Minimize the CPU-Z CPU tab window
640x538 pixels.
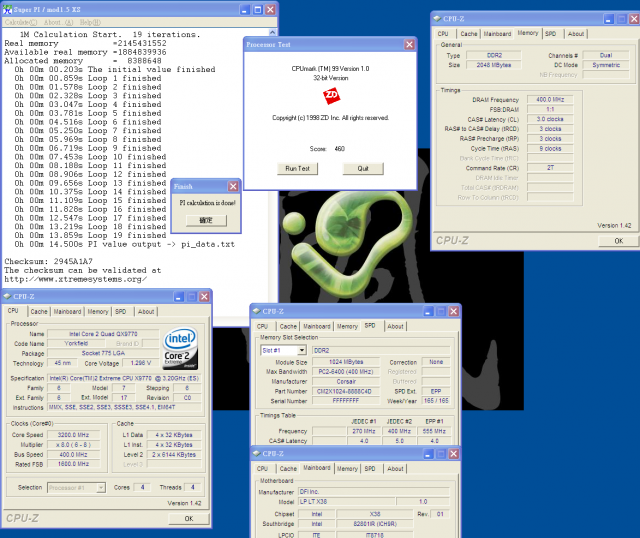pos(179,297)
